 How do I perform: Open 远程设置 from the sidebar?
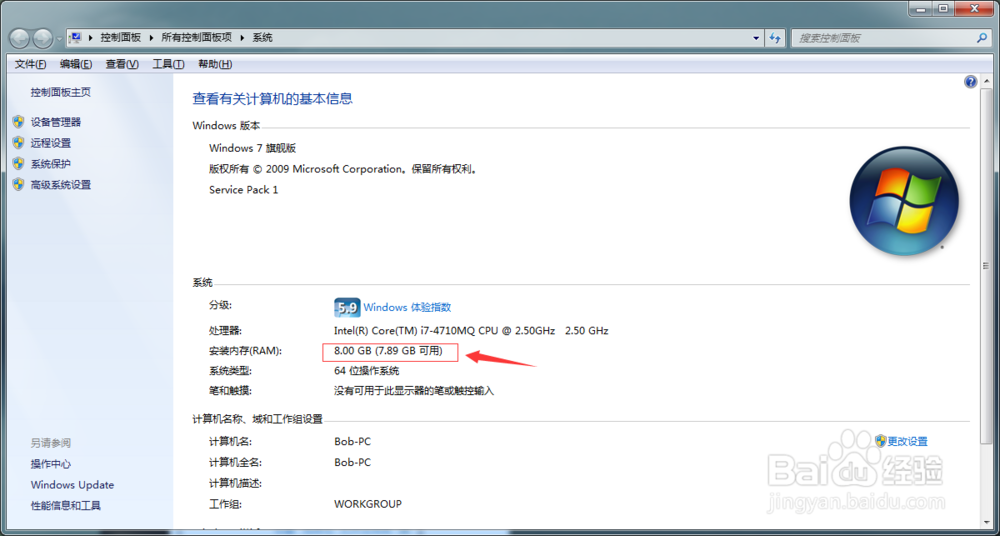[50, 143]
